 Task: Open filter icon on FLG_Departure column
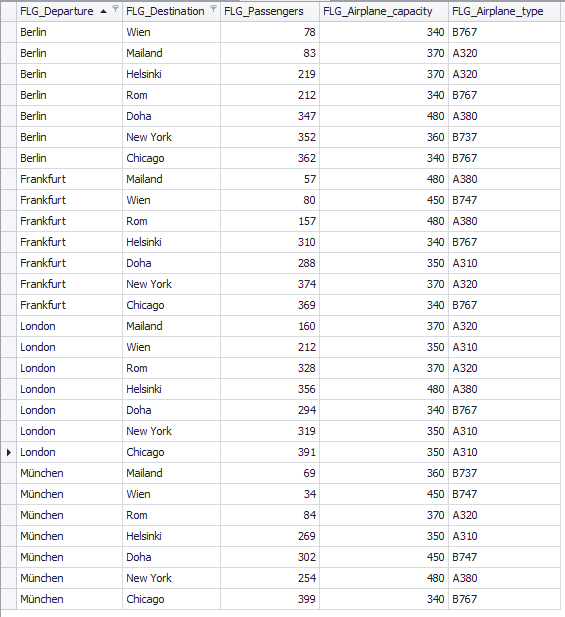115,9
